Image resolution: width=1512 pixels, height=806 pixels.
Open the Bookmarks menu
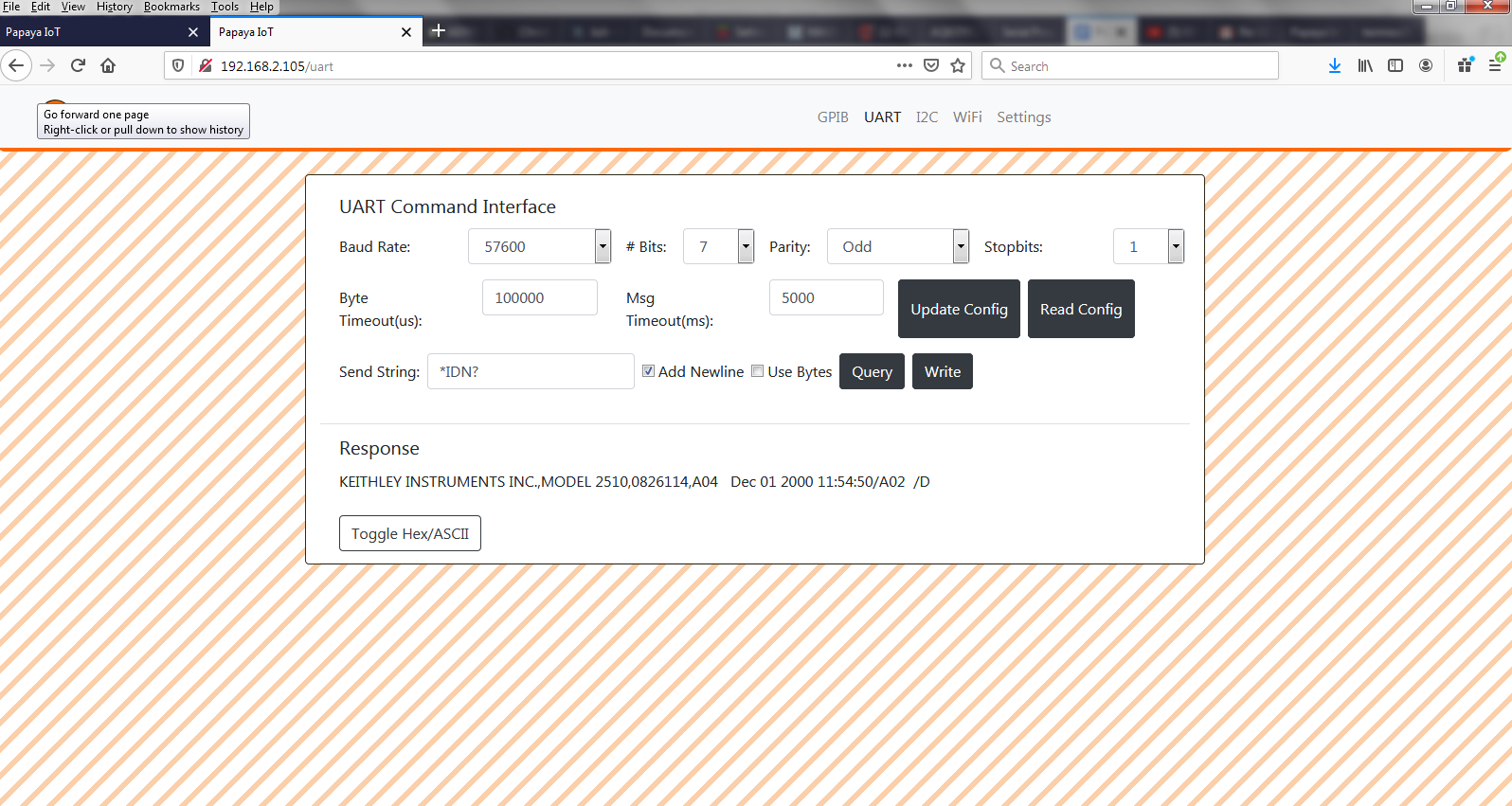(x=171, y=7)
